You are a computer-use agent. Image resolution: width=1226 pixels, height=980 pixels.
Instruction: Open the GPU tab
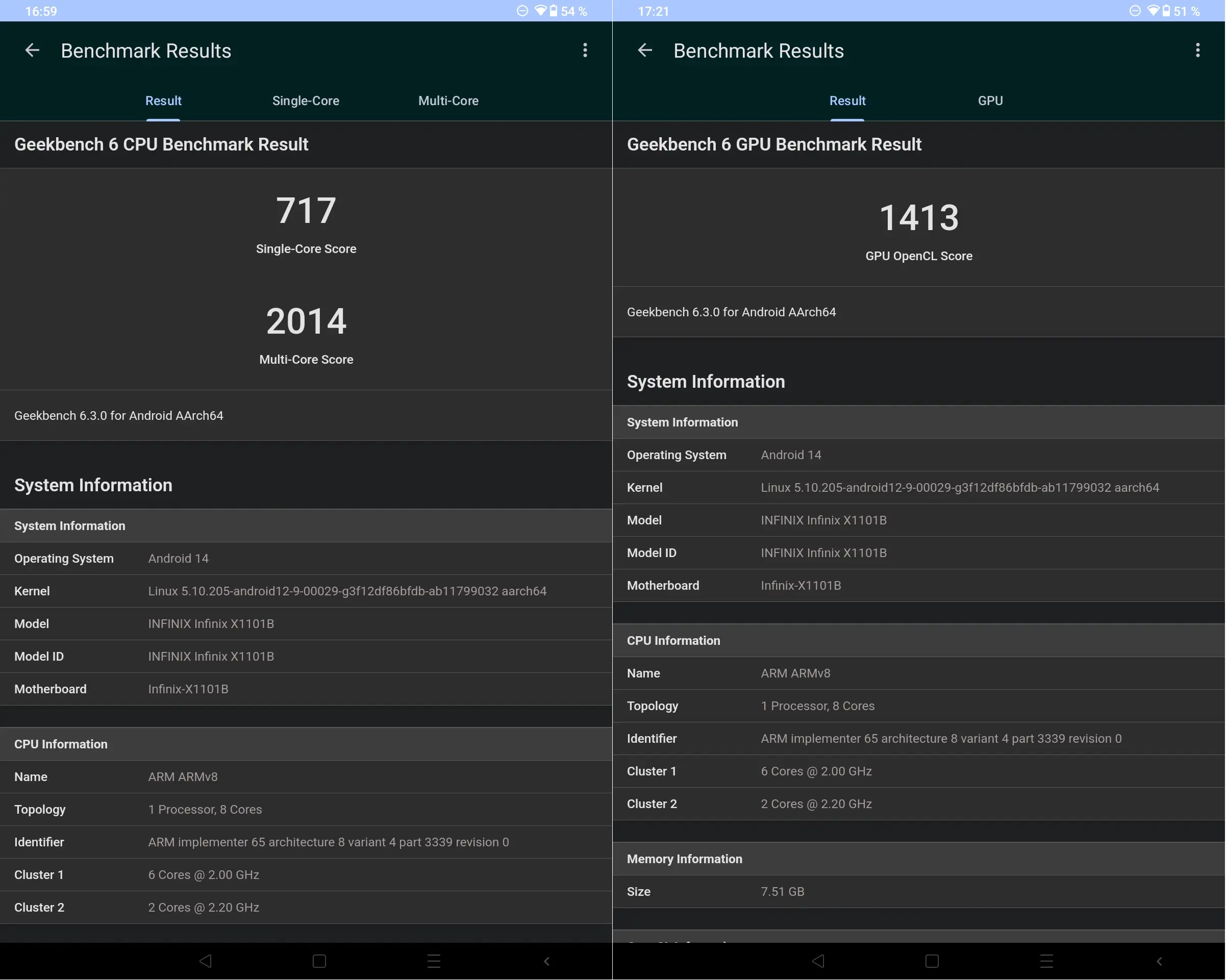pyautogui.click(x=991, y=100)
